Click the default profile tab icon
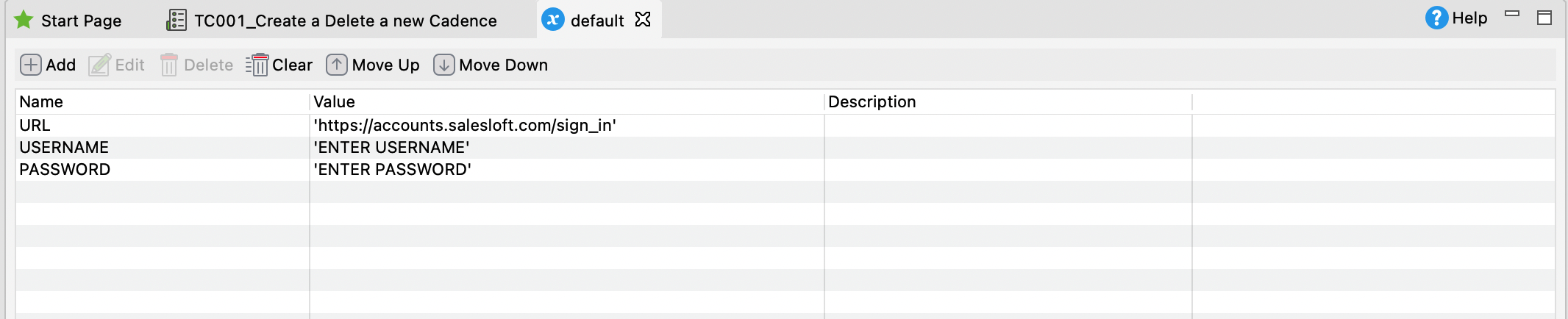 pyautogui.click(x=553, y=20)
